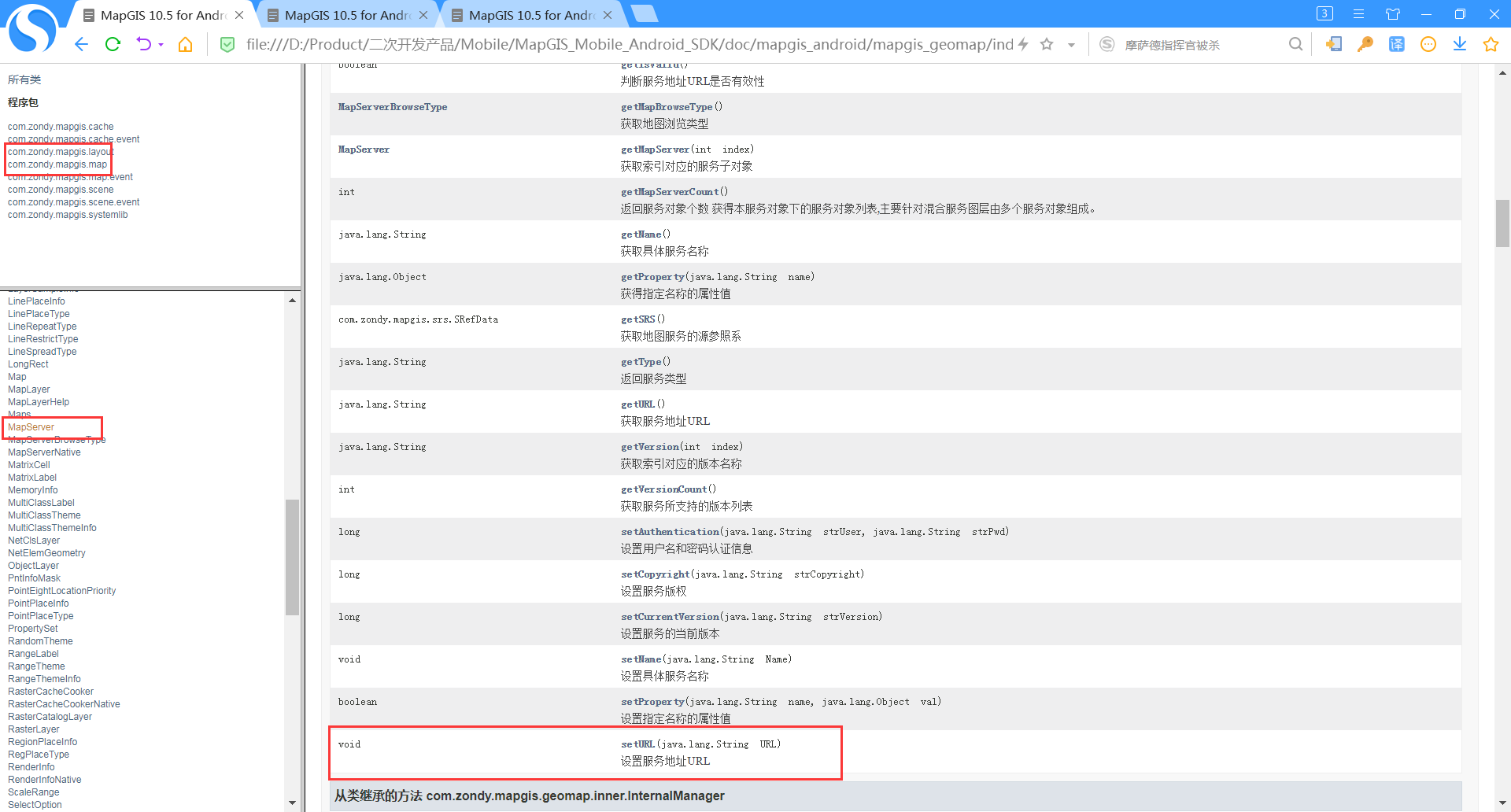
Task: Select MapServerNative class in list
Action: 44,452
